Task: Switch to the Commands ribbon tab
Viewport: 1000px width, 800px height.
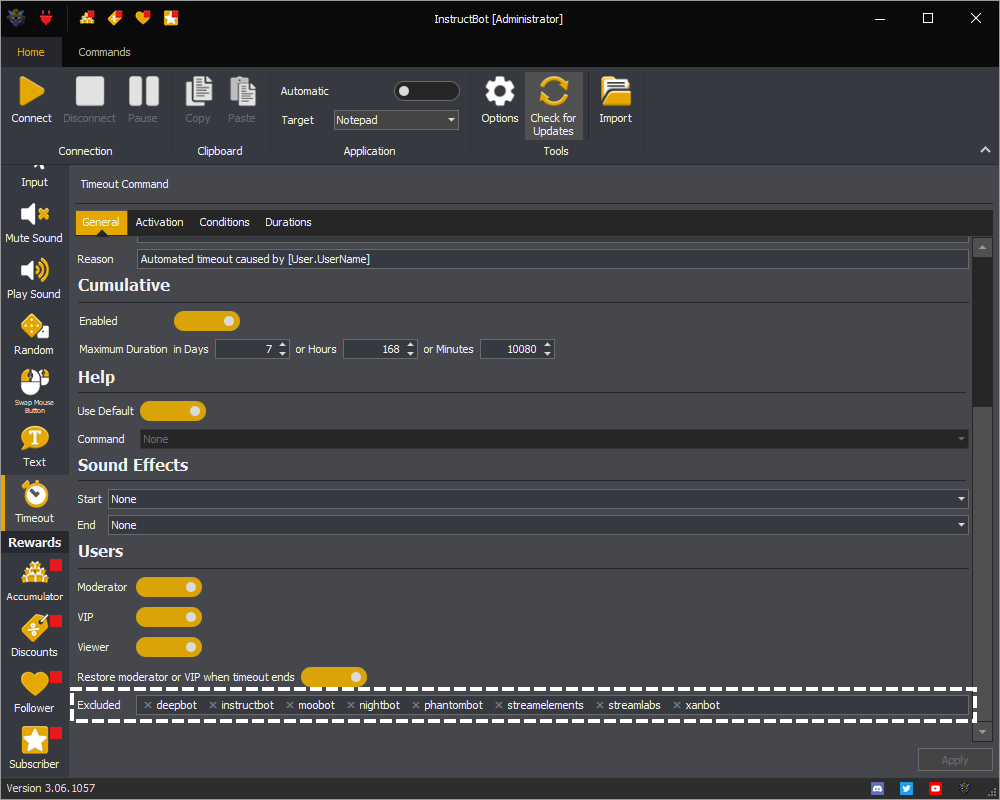Action: [x=104, y=52]
